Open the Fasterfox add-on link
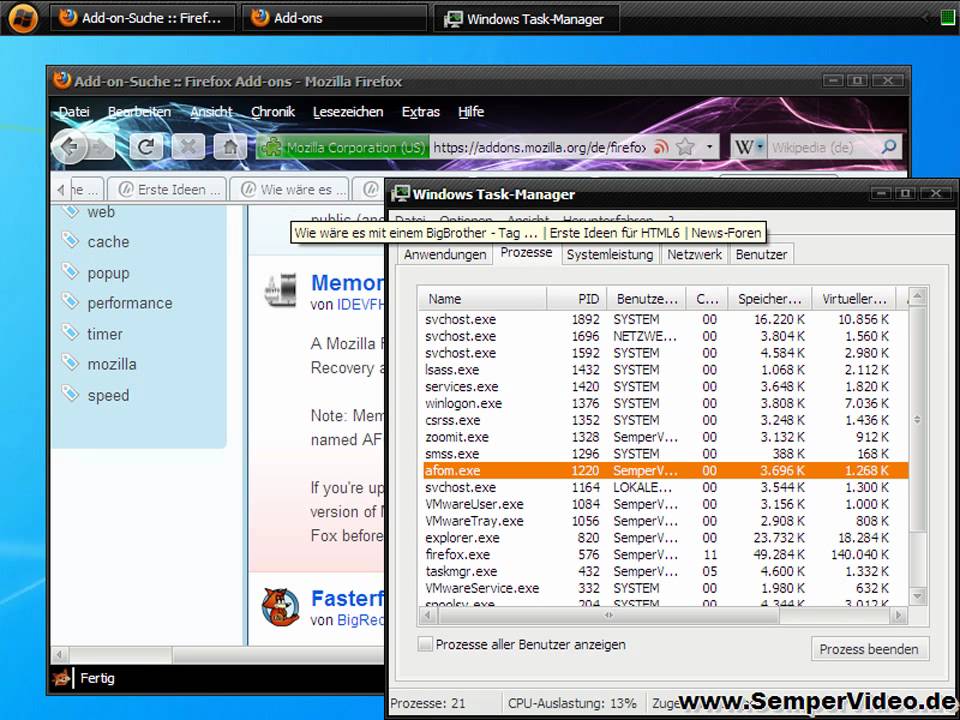 pyautogui.click(x=348, y=598)
